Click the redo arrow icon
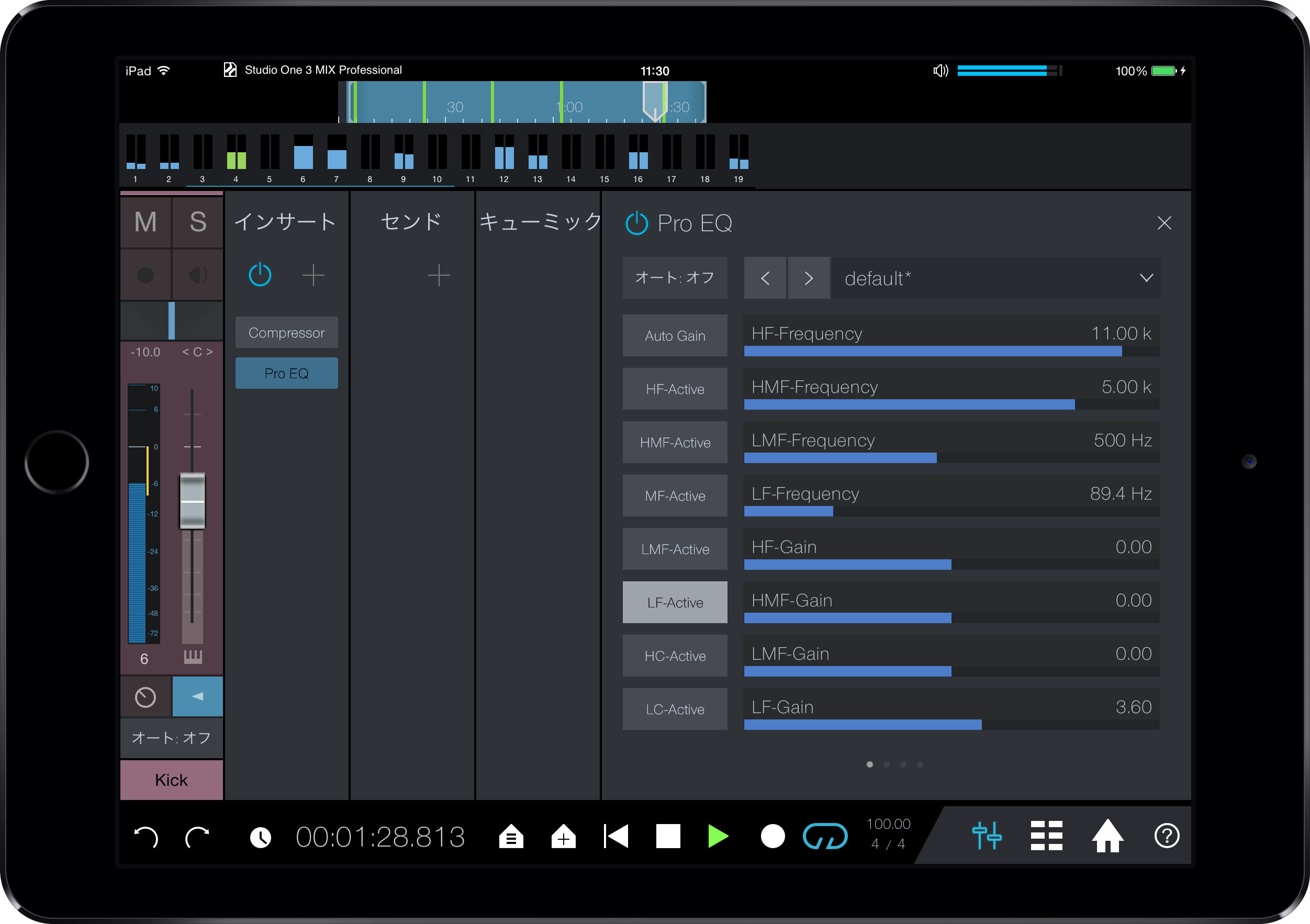Viewport: 1310px width, 924px height. (197, 837)
